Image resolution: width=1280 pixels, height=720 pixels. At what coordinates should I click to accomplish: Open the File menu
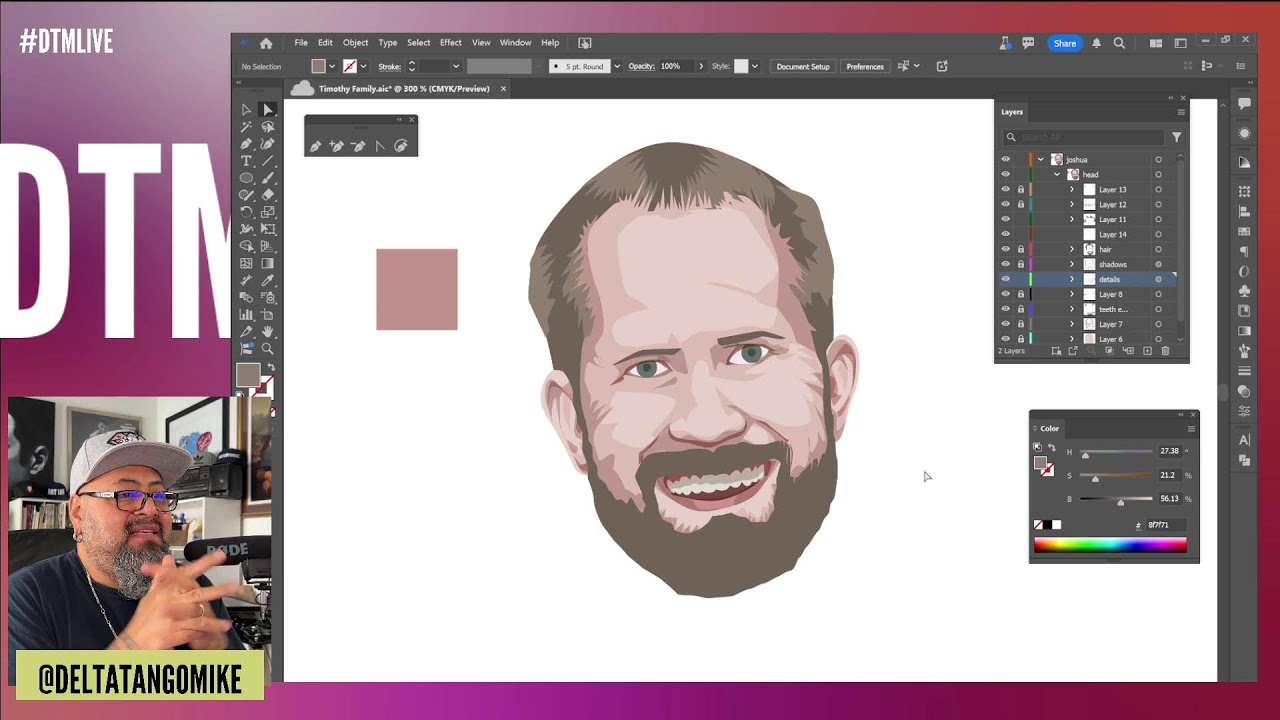click(301, 43)
